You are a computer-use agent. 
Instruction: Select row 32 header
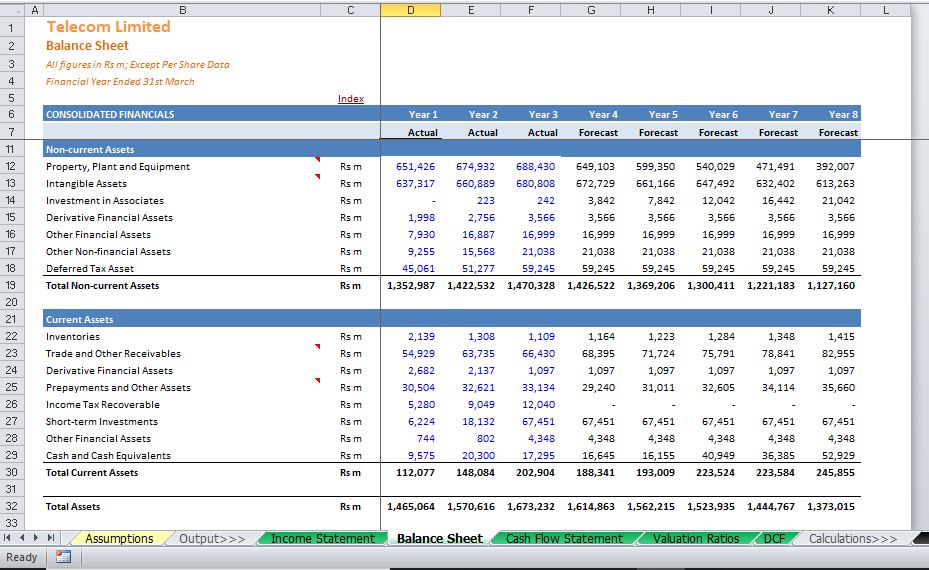[x=11, y=506]
